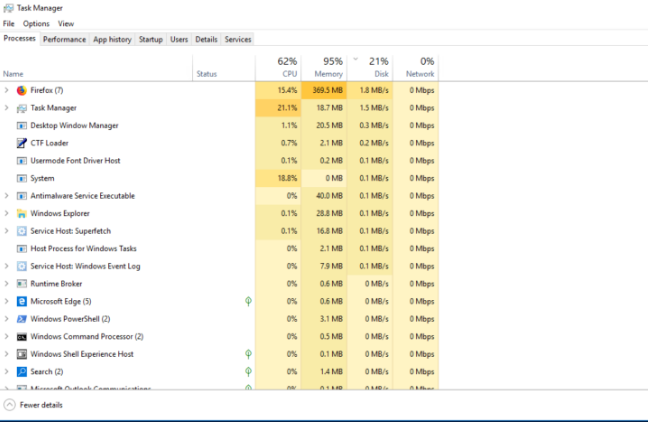Expand Antimalware Service Executable

coord(6,195)
